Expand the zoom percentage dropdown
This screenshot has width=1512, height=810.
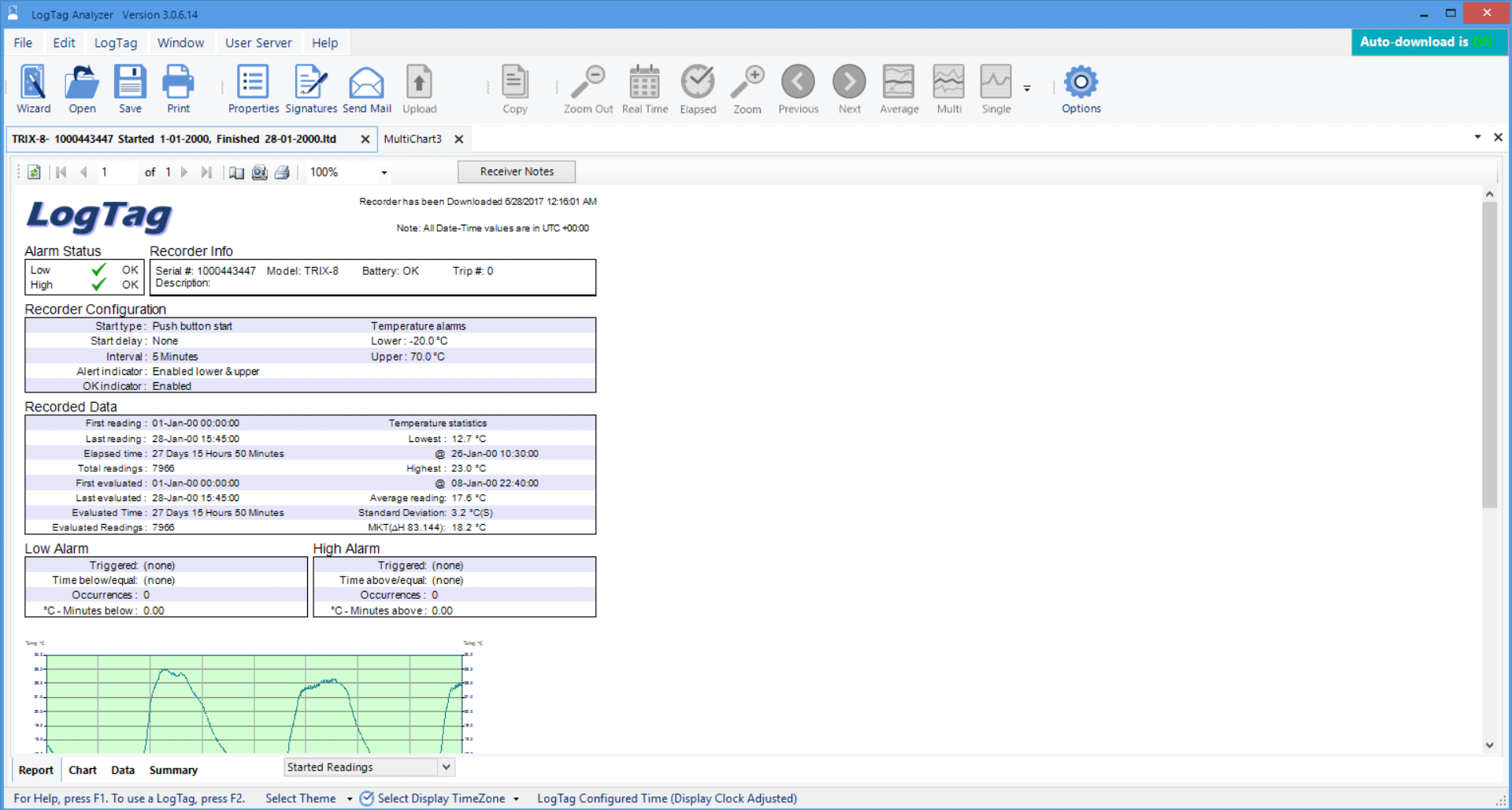[x=384, y=172]
